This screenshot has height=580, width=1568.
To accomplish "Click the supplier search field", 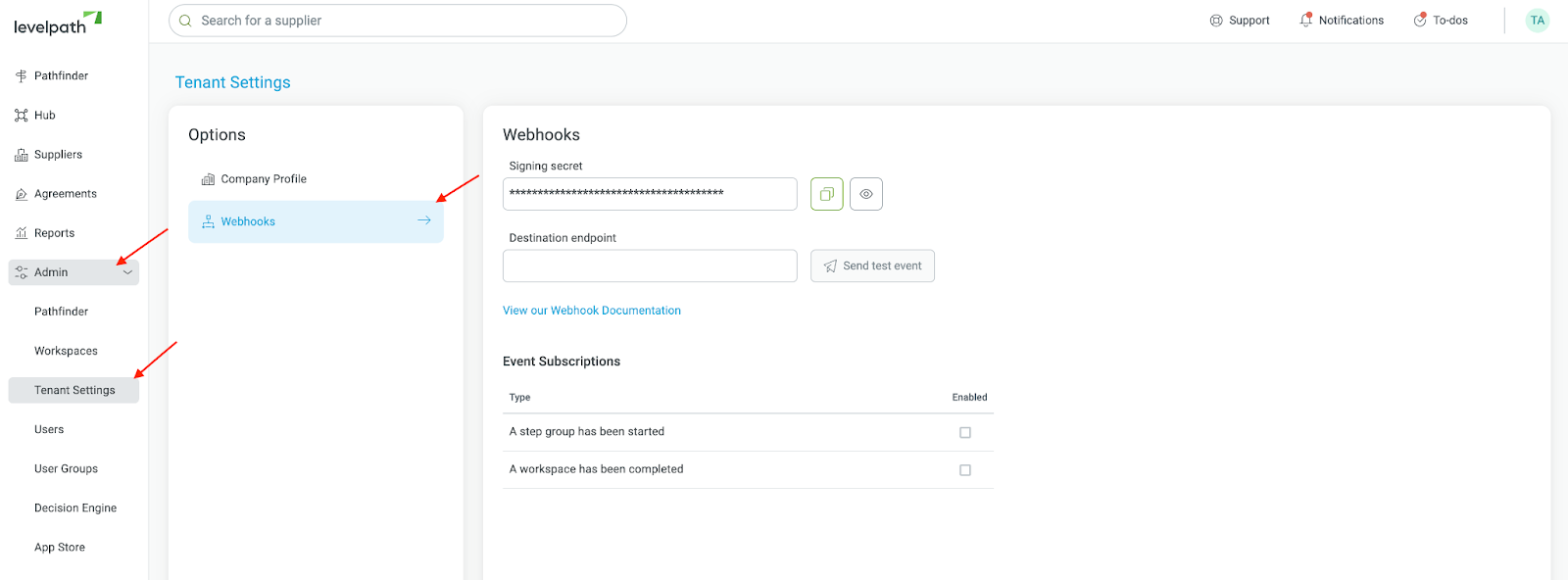I will click(x=397, y=20).
